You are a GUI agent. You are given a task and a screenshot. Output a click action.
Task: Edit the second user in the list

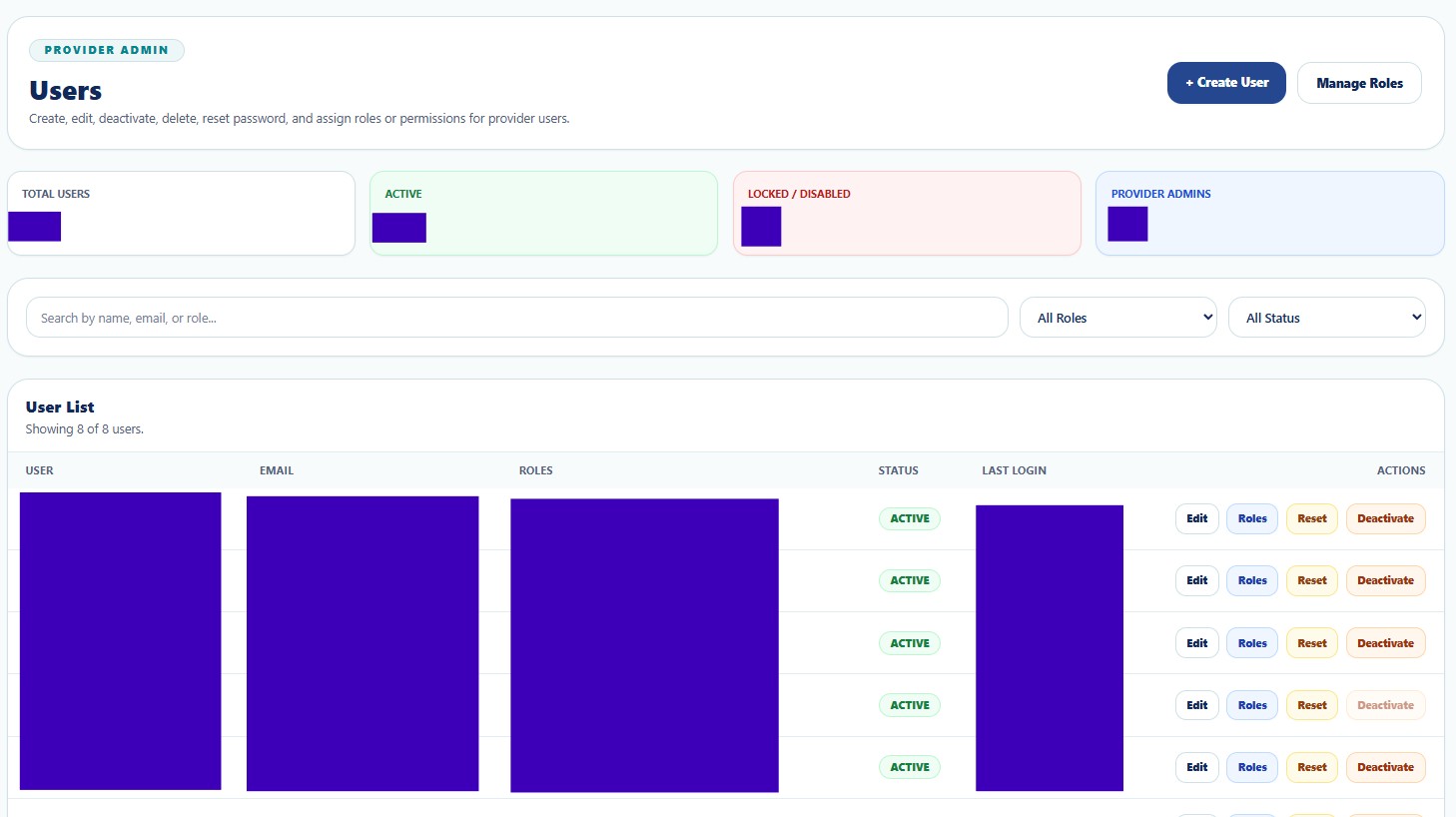[1197, 580]
